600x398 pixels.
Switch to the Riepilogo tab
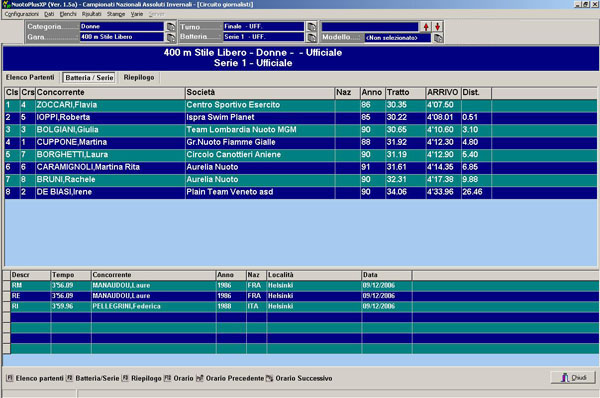pos(139,77)
